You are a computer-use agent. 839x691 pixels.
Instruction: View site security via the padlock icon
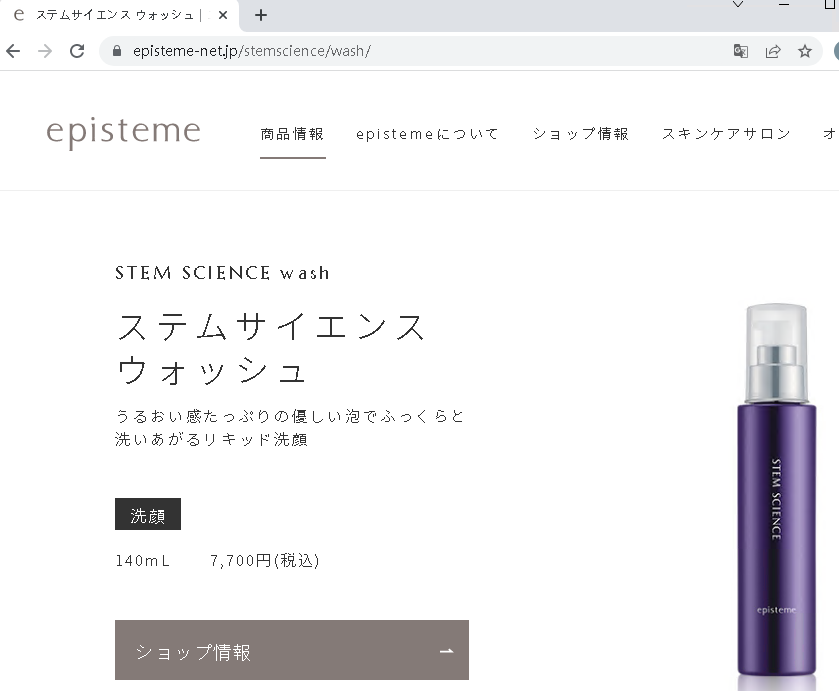pyautogui.click(x=117, y=51)
